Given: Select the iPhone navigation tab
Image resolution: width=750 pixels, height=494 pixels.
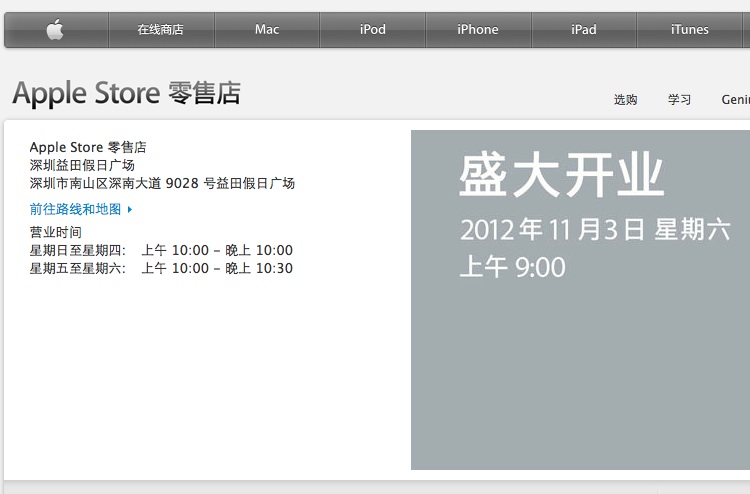Looking at the screenshot, I should (478, 30).
